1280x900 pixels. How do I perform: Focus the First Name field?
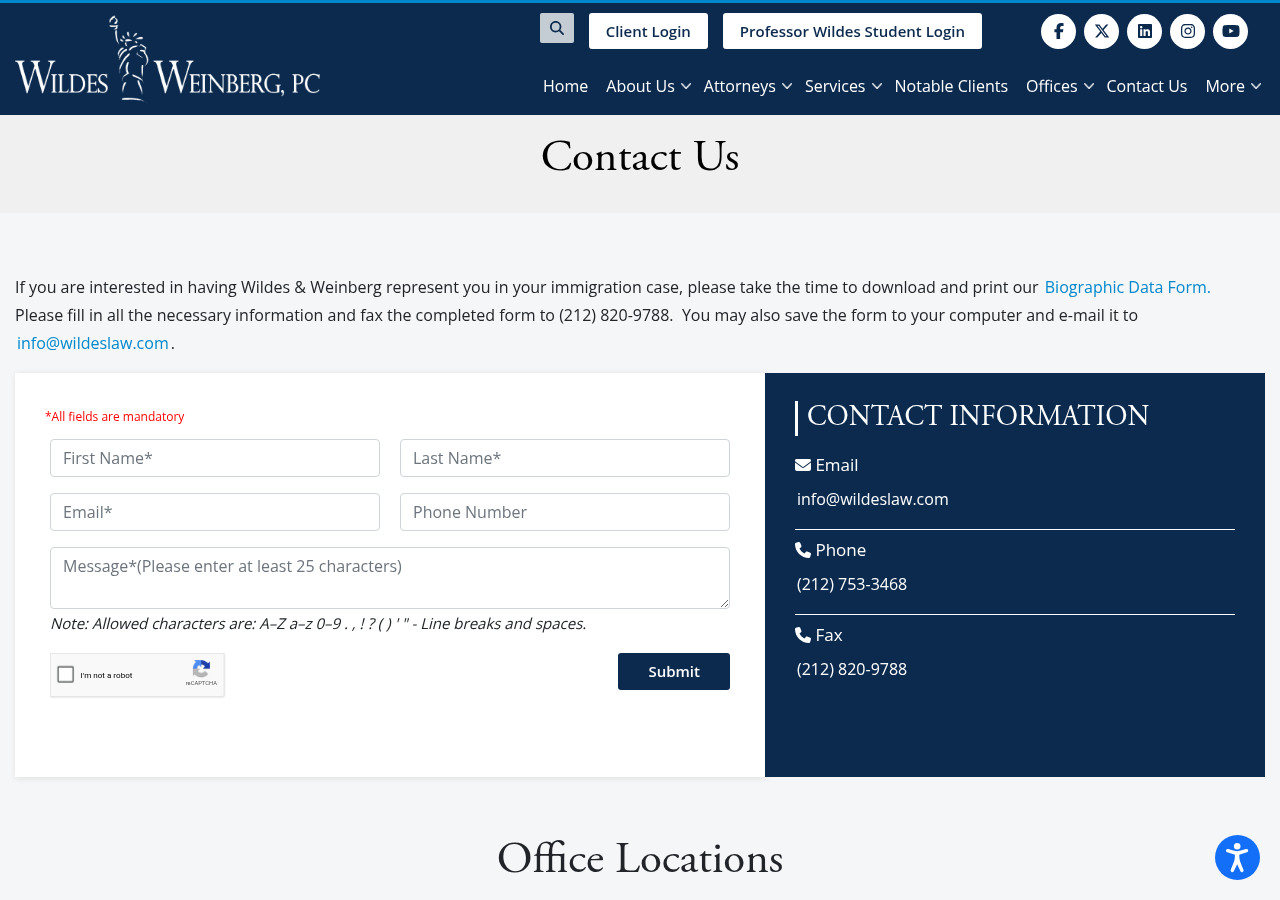coord(215,458)
